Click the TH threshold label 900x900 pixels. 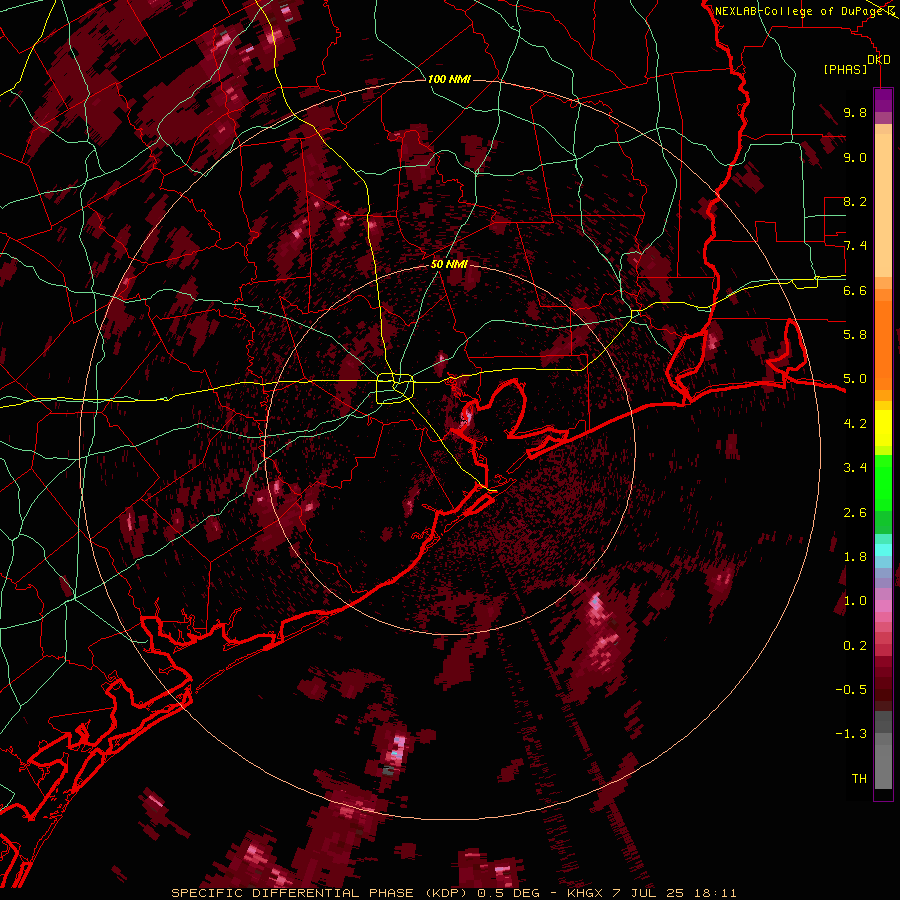pyautogui.click(x=859, y=779)
